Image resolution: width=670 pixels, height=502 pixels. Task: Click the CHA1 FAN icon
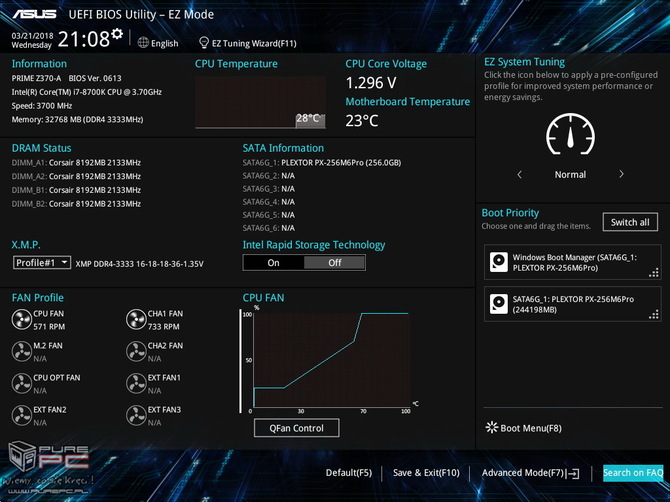coord(136,320)
